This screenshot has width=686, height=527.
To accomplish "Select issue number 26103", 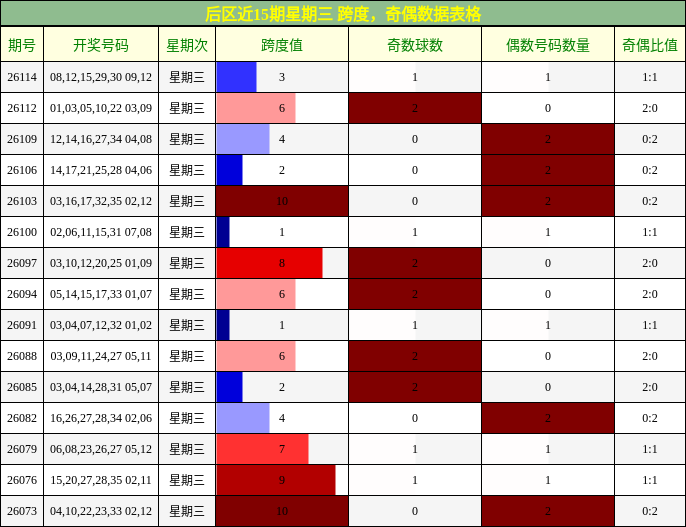I will coord(22,201).
